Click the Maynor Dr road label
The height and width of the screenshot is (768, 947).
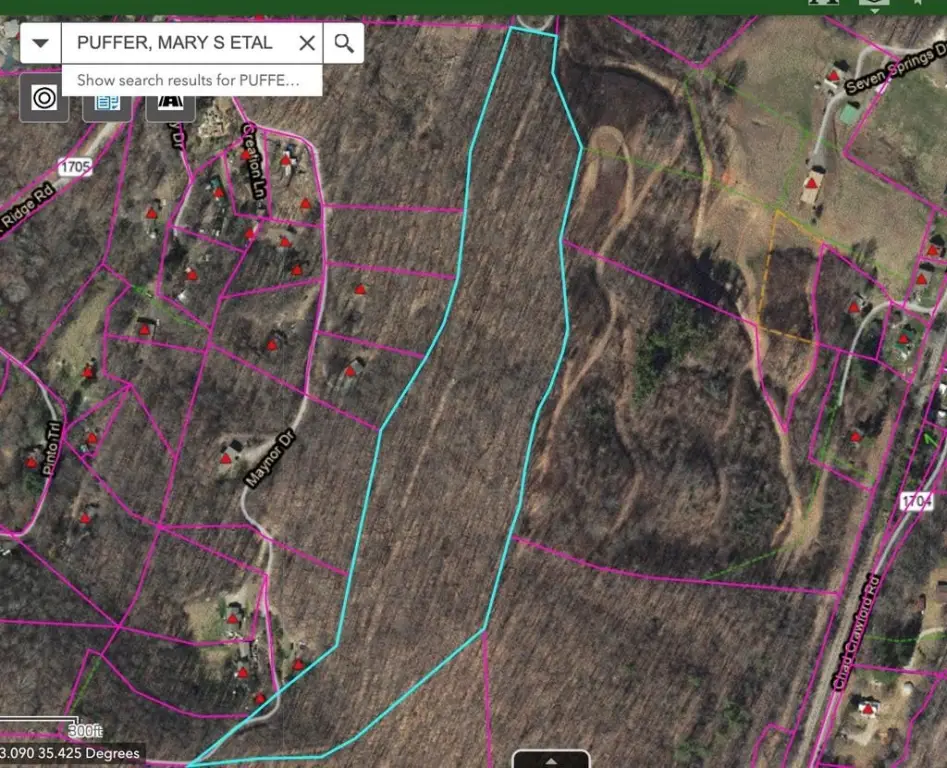(266, 460)
